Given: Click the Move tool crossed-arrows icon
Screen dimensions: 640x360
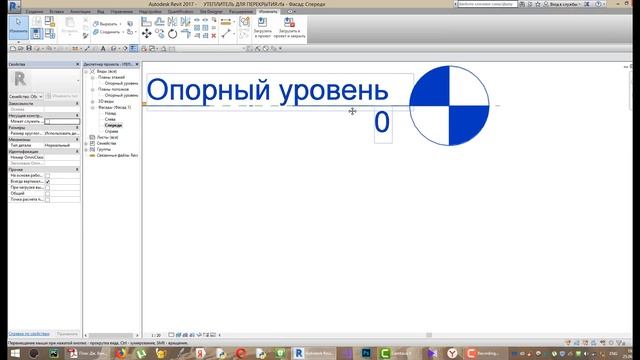Looking at the screenshot, I should pos(146,34).
